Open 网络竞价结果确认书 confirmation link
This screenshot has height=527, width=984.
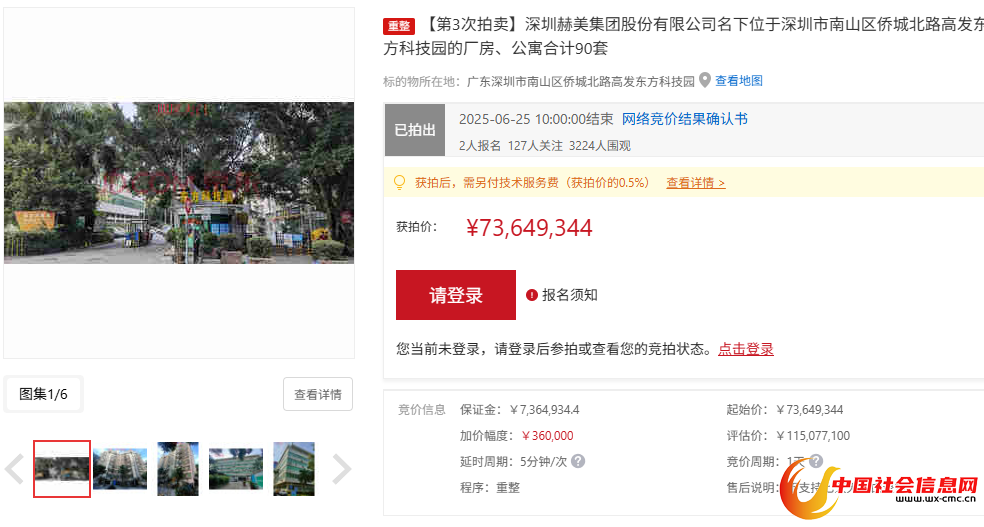click(x=684, y=119)
